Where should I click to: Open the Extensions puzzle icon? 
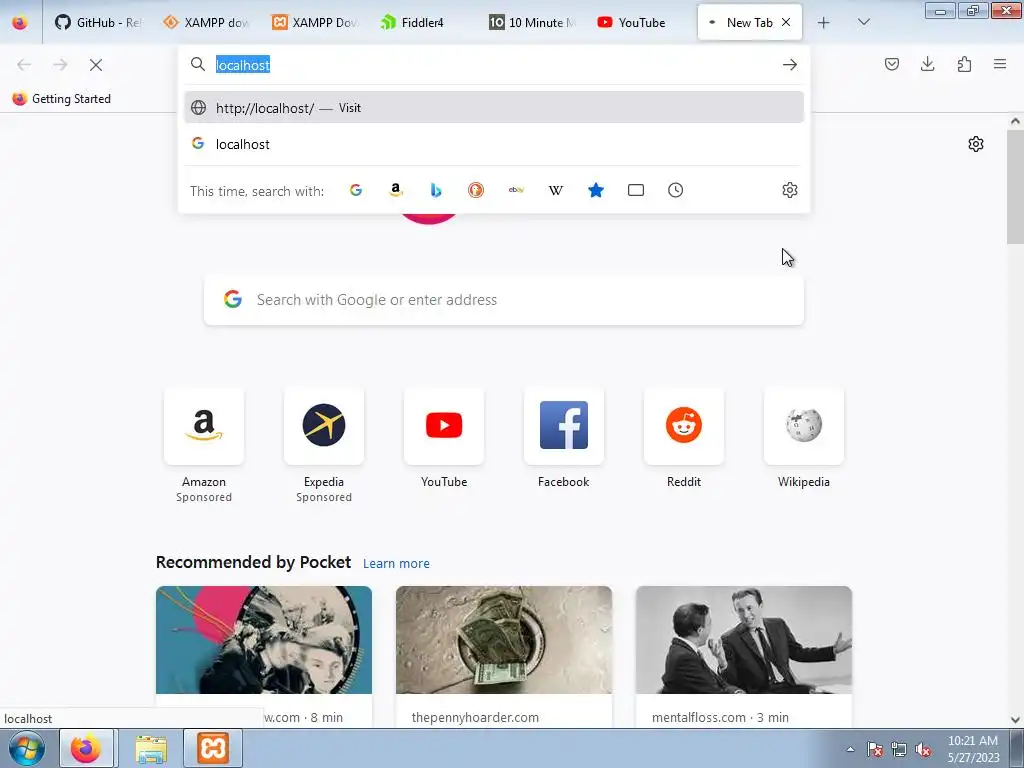coord(964,64)
